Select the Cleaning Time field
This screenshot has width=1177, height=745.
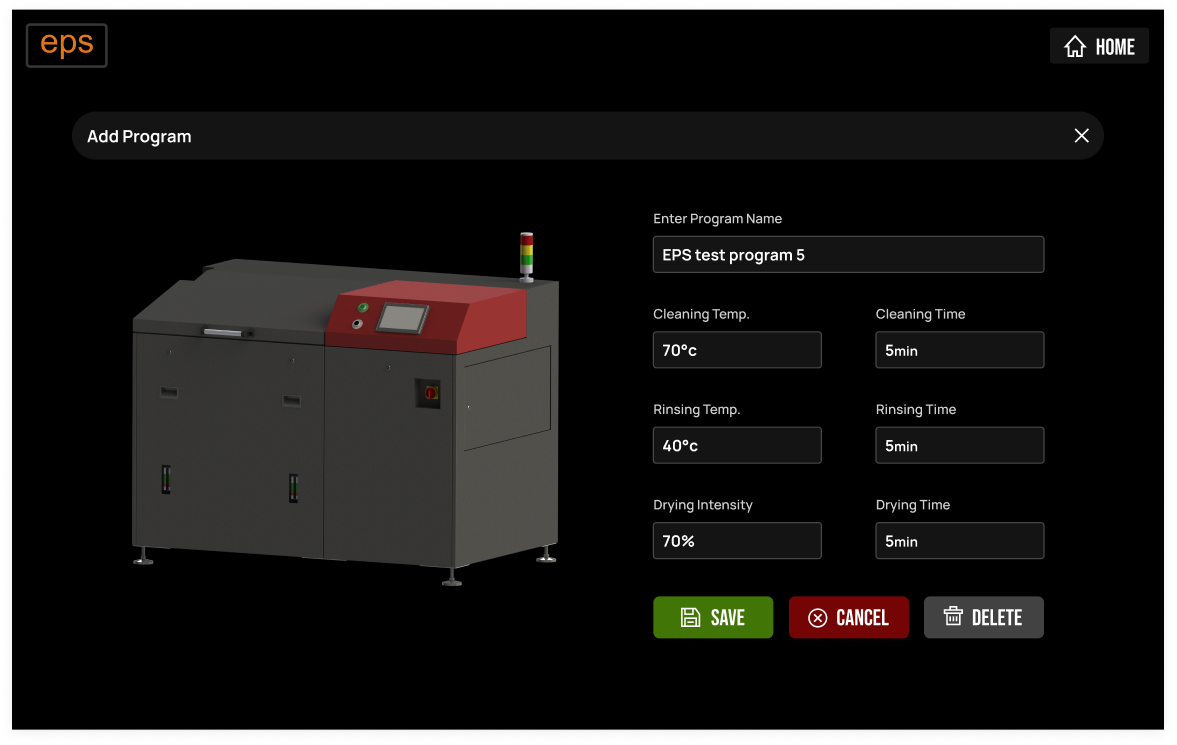click(959, 350)
